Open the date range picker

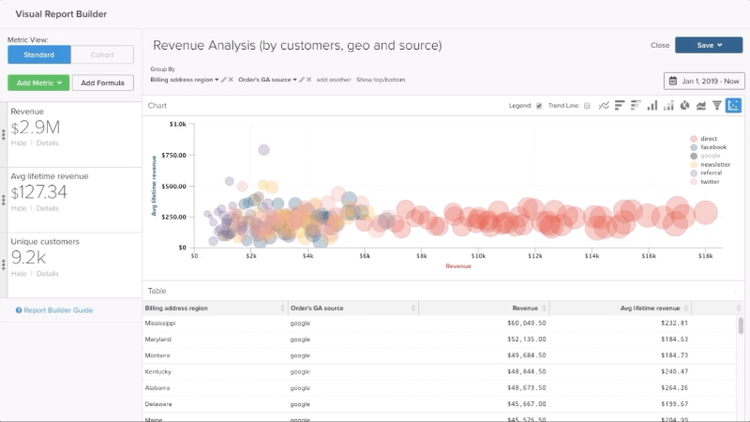(703, 81)
